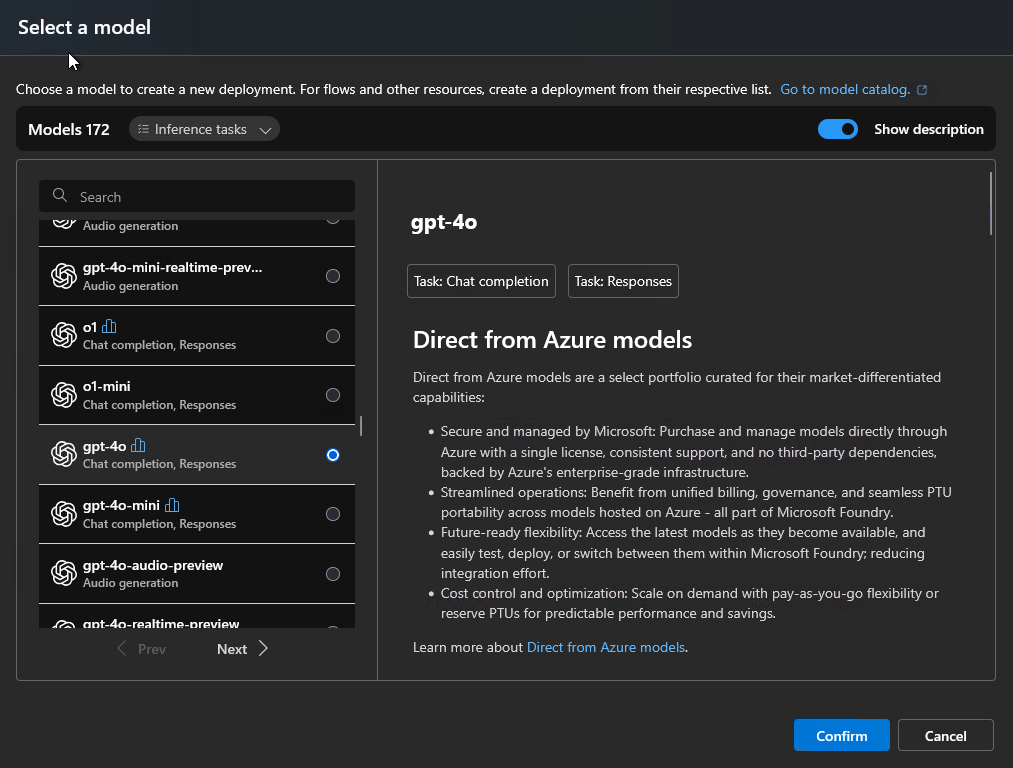Image resolution: width=1013 pixels, height=768 pixels.
Task: Select the gpt-4o-mini radio button
Action: coord(333,514)
